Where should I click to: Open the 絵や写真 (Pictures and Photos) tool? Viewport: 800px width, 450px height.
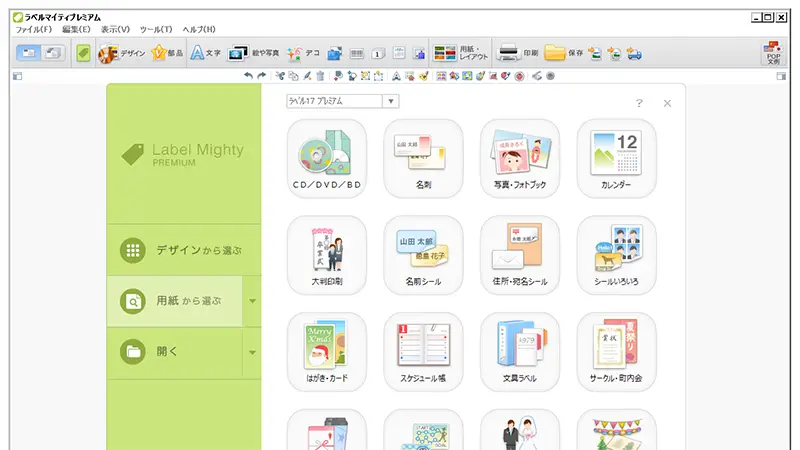coord(254,53)
